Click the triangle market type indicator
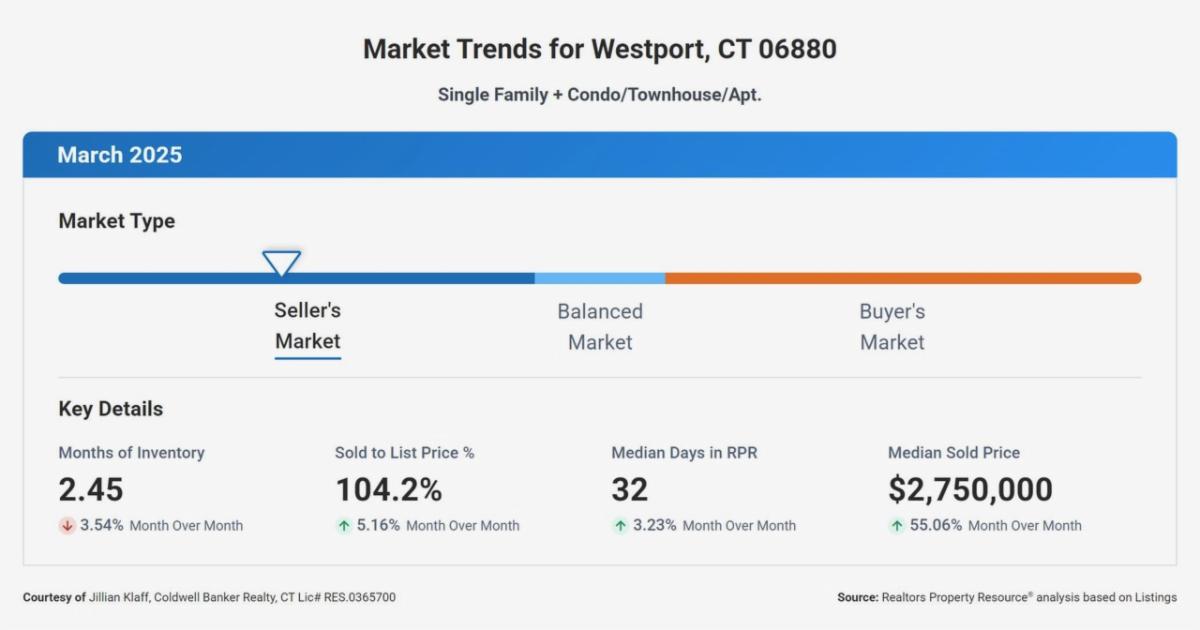 pos(282,263)
